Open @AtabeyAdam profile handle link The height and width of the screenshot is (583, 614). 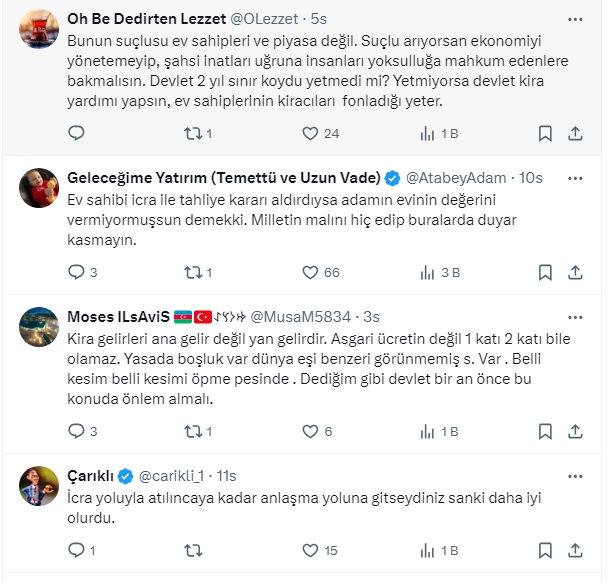tap(456, 178)
